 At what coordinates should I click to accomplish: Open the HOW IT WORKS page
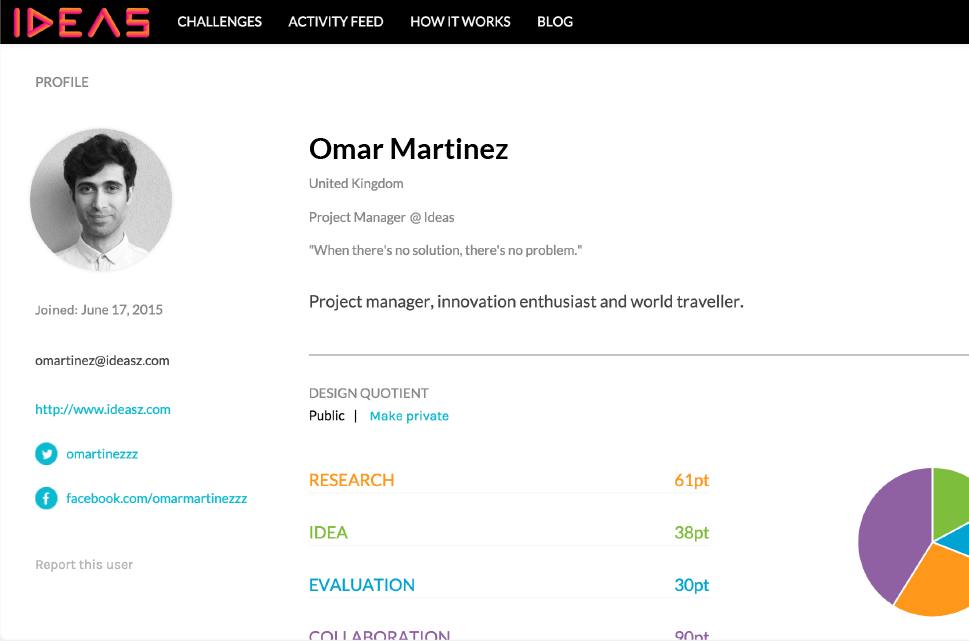tap(459, 21)
